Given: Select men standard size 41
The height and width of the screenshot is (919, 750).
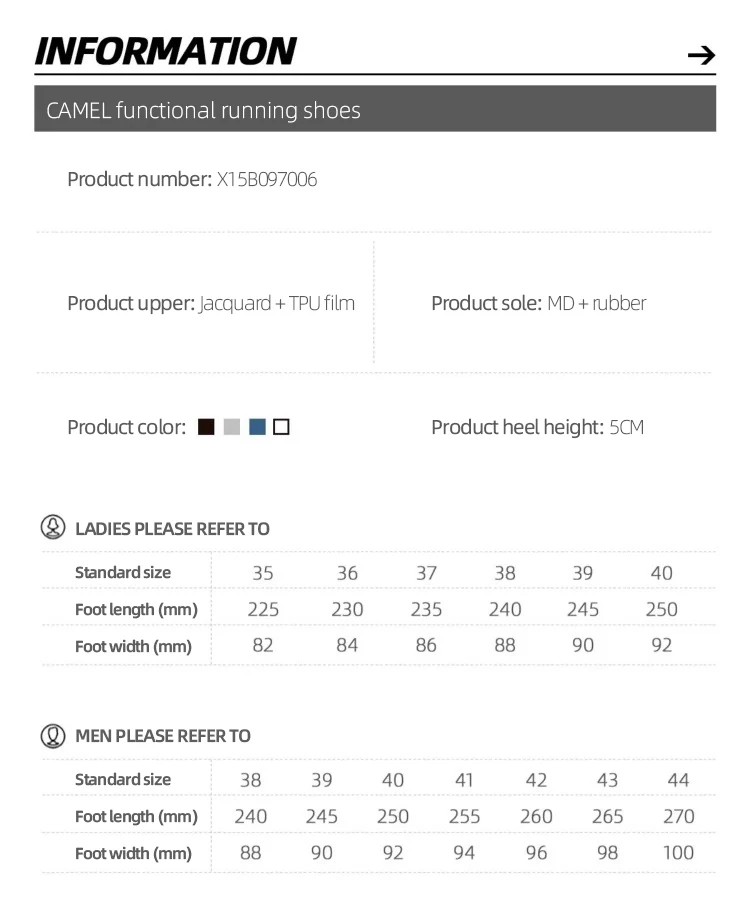Looking at the screenshot, I should (x=464, y=780).
